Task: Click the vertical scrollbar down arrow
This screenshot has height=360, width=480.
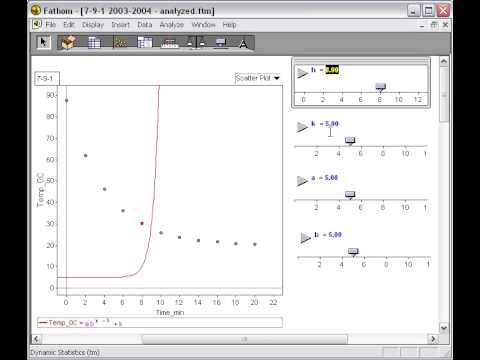Action: 444,328
